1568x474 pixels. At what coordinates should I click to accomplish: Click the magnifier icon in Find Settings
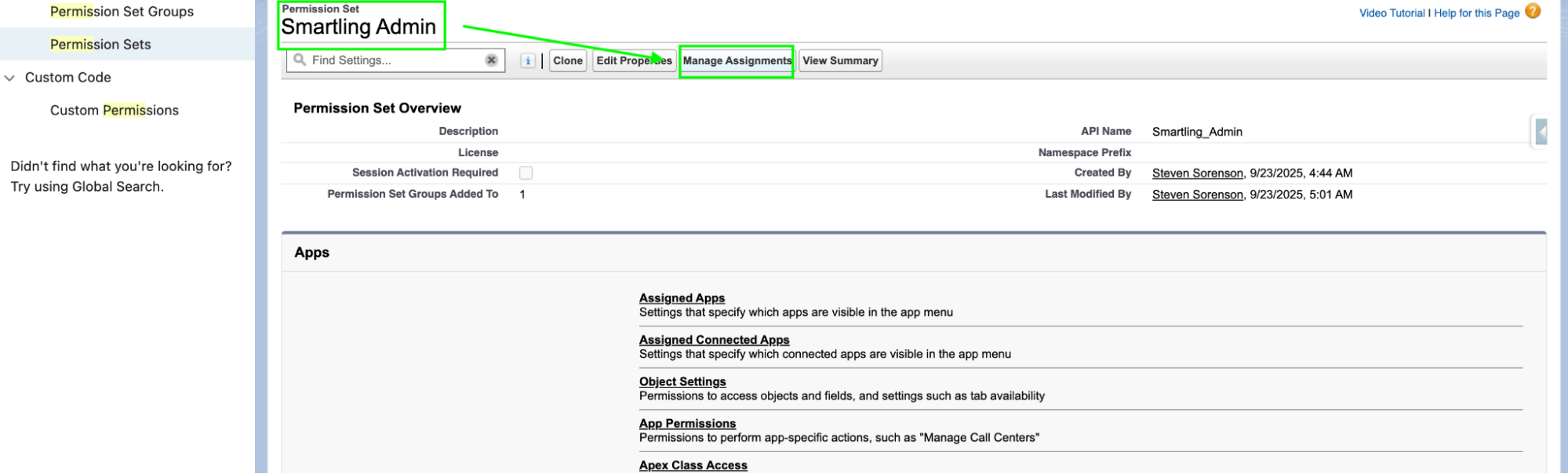pos(300,60)
